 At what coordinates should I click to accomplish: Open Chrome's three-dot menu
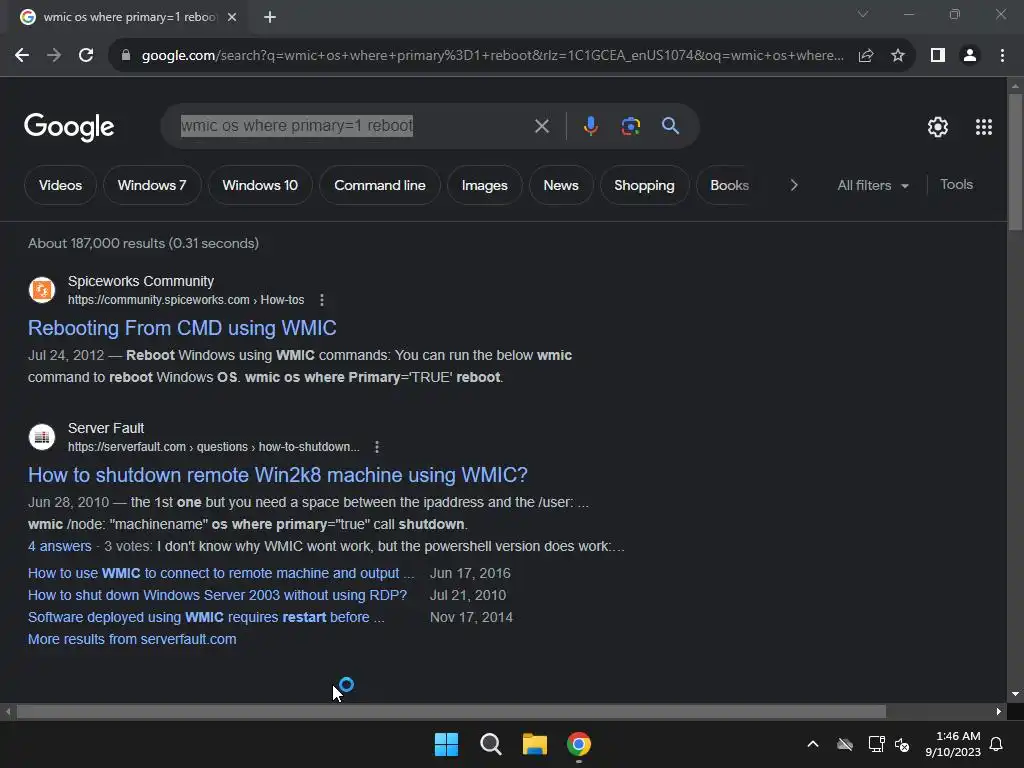tap(1002, 56)
